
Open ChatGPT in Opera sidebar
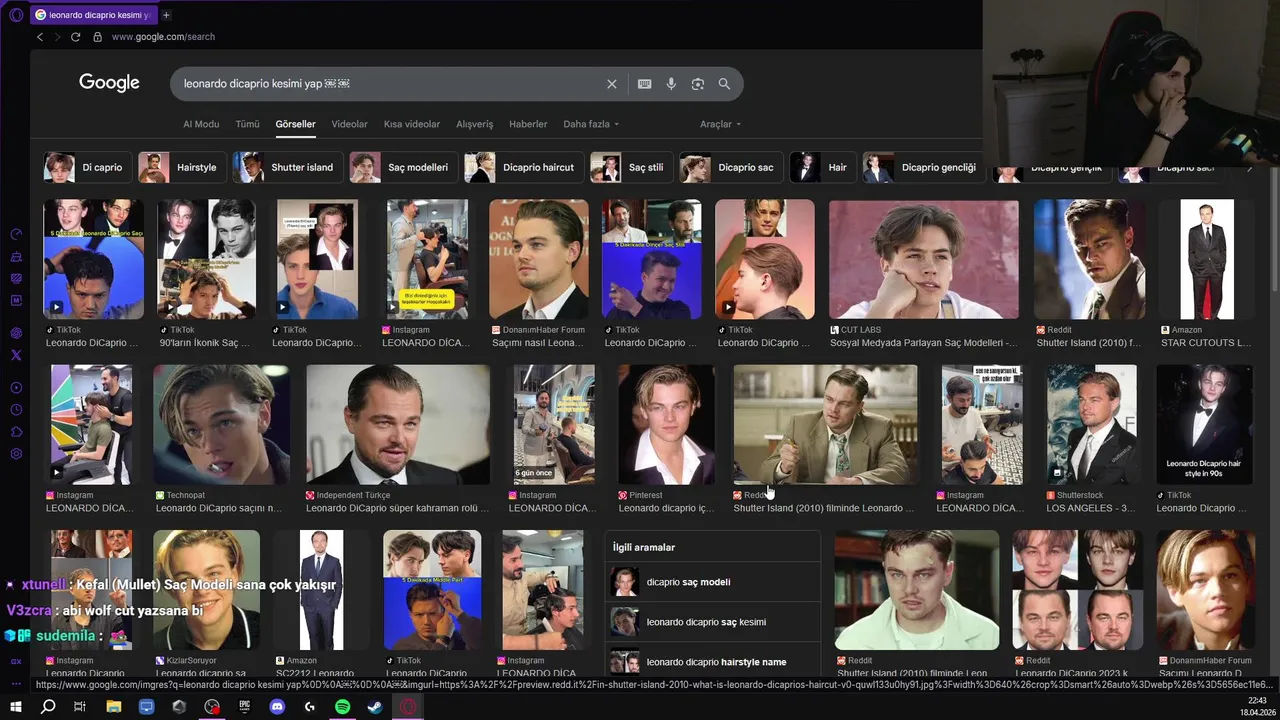pos(16,333)
